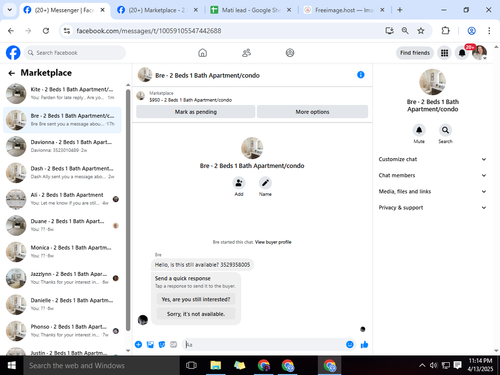The image size is (500, 375).
Task: Expand Media, files and links section
Action: click(432, 191)
